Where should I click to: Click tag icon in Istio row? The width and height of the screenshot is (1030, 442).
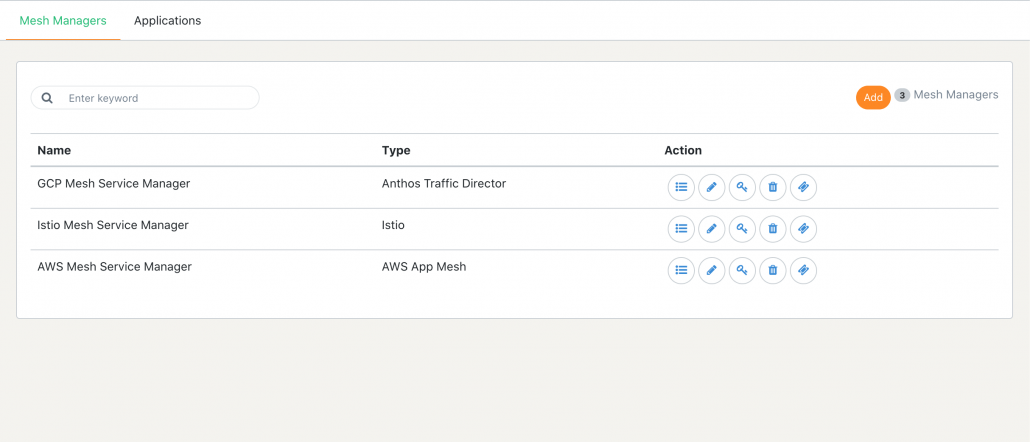(x=803, y=229)
